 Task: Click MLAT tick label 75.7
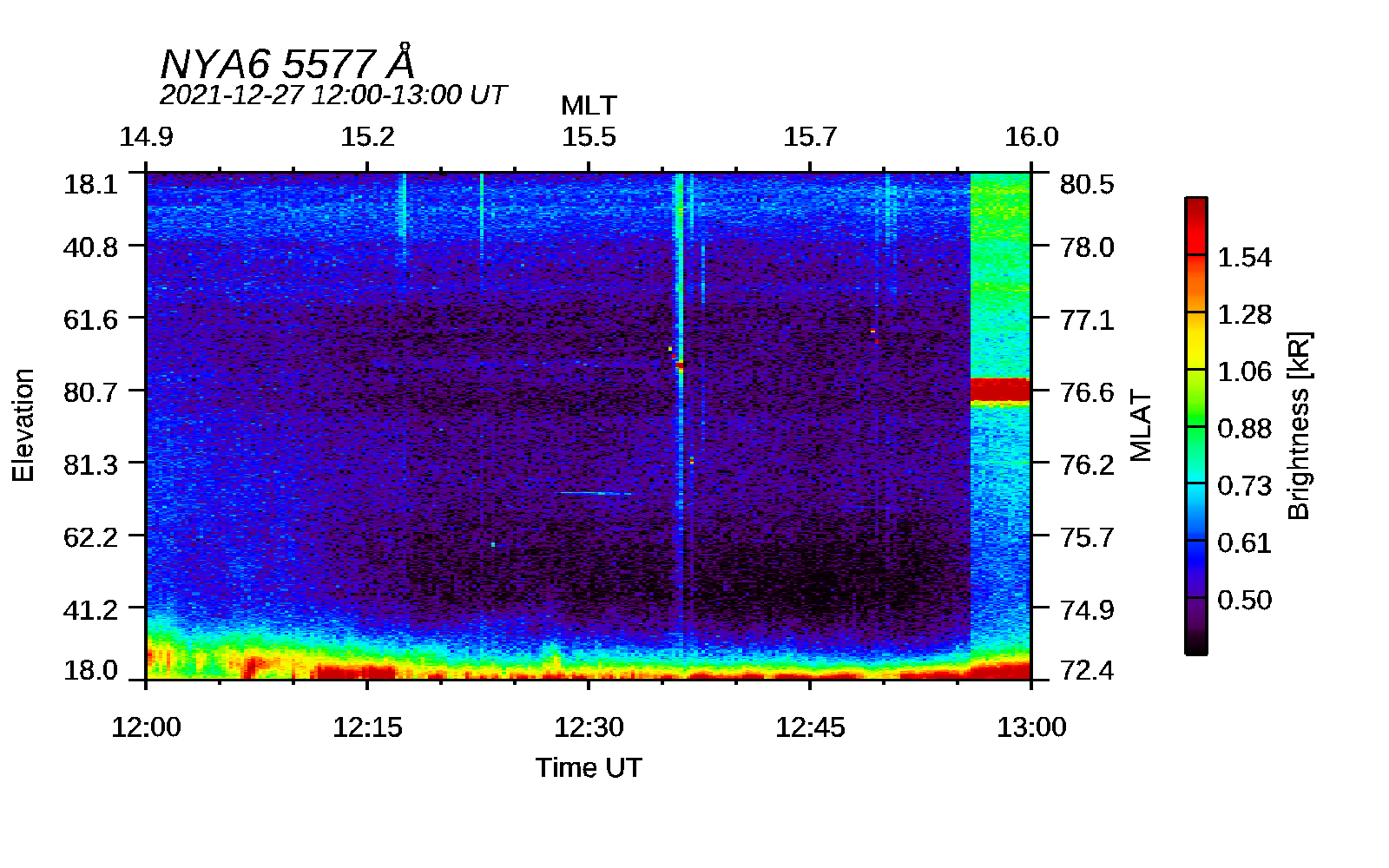[1087, 537]
